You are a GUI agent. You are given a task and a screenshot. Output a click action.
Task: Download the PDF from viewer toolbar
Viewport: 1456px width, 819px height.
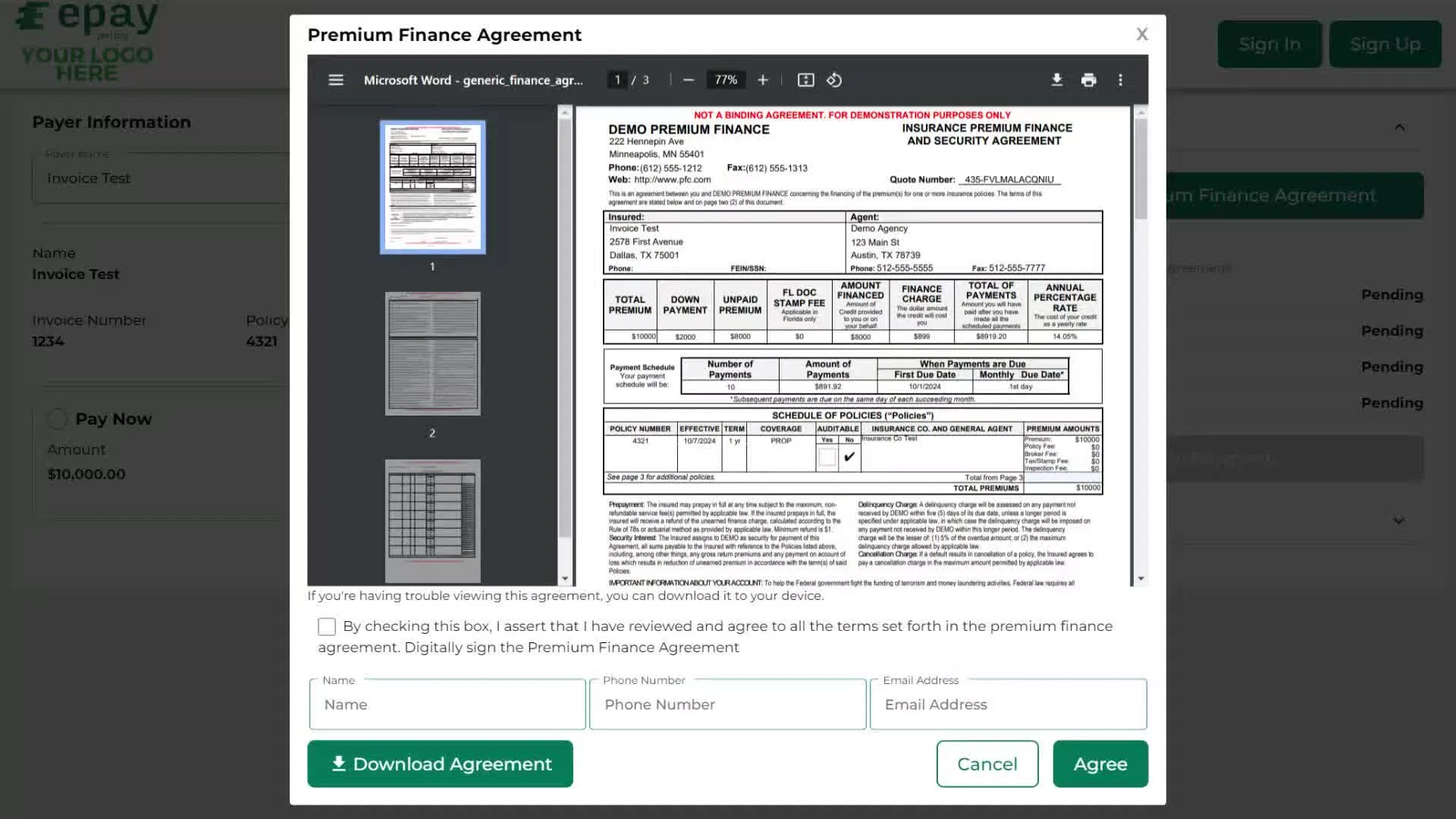click(x=1056, y=80)
